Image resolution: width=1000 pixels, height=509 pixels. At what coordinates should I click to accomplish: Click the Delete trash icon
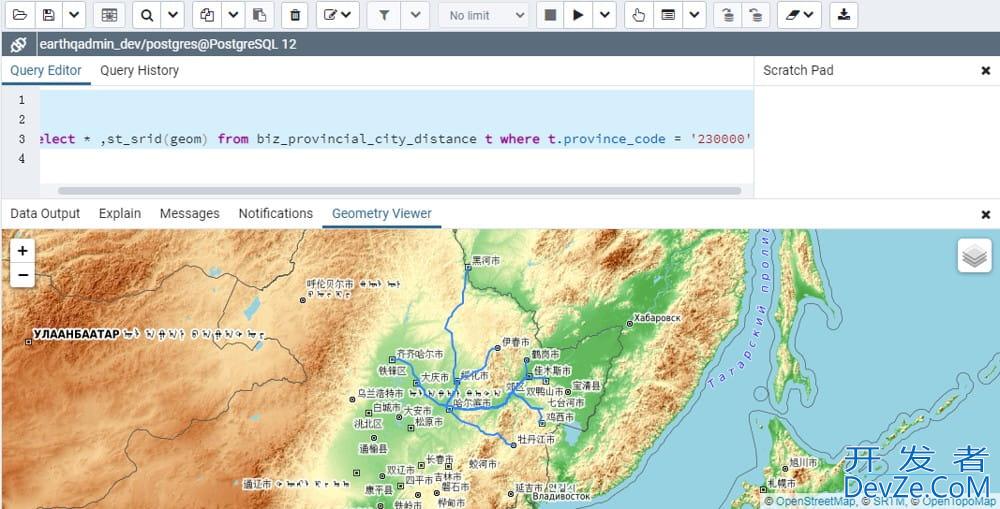[294, 15]
